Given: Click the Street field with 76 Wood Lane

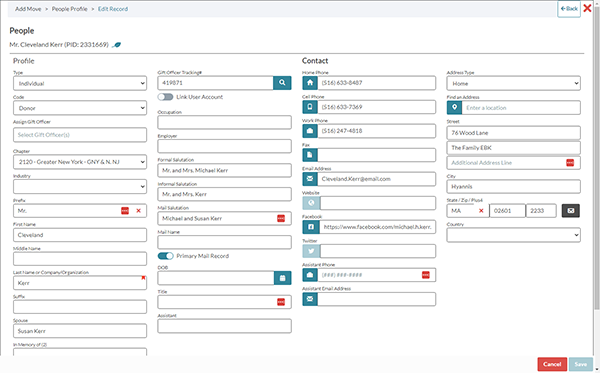Looking at the screenshot, I should coord(514,133).
